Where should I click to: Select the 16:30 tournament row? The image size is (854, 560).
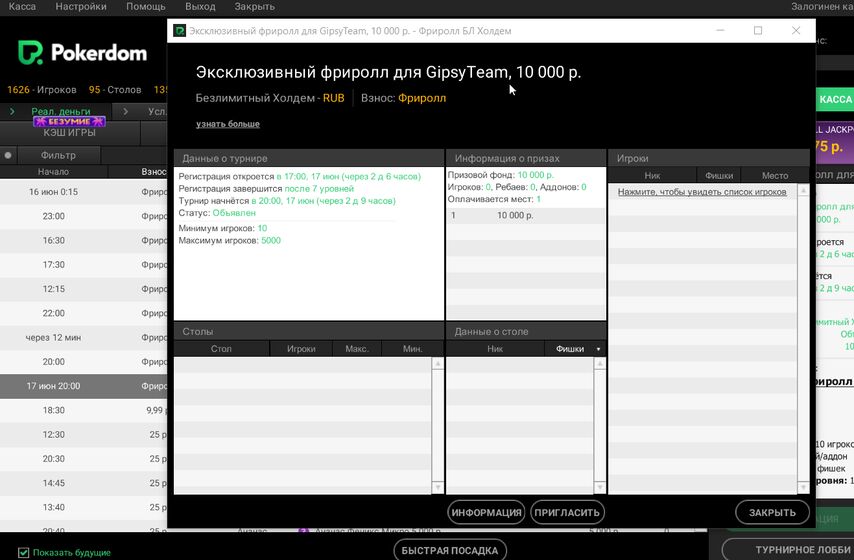point(83,240)
